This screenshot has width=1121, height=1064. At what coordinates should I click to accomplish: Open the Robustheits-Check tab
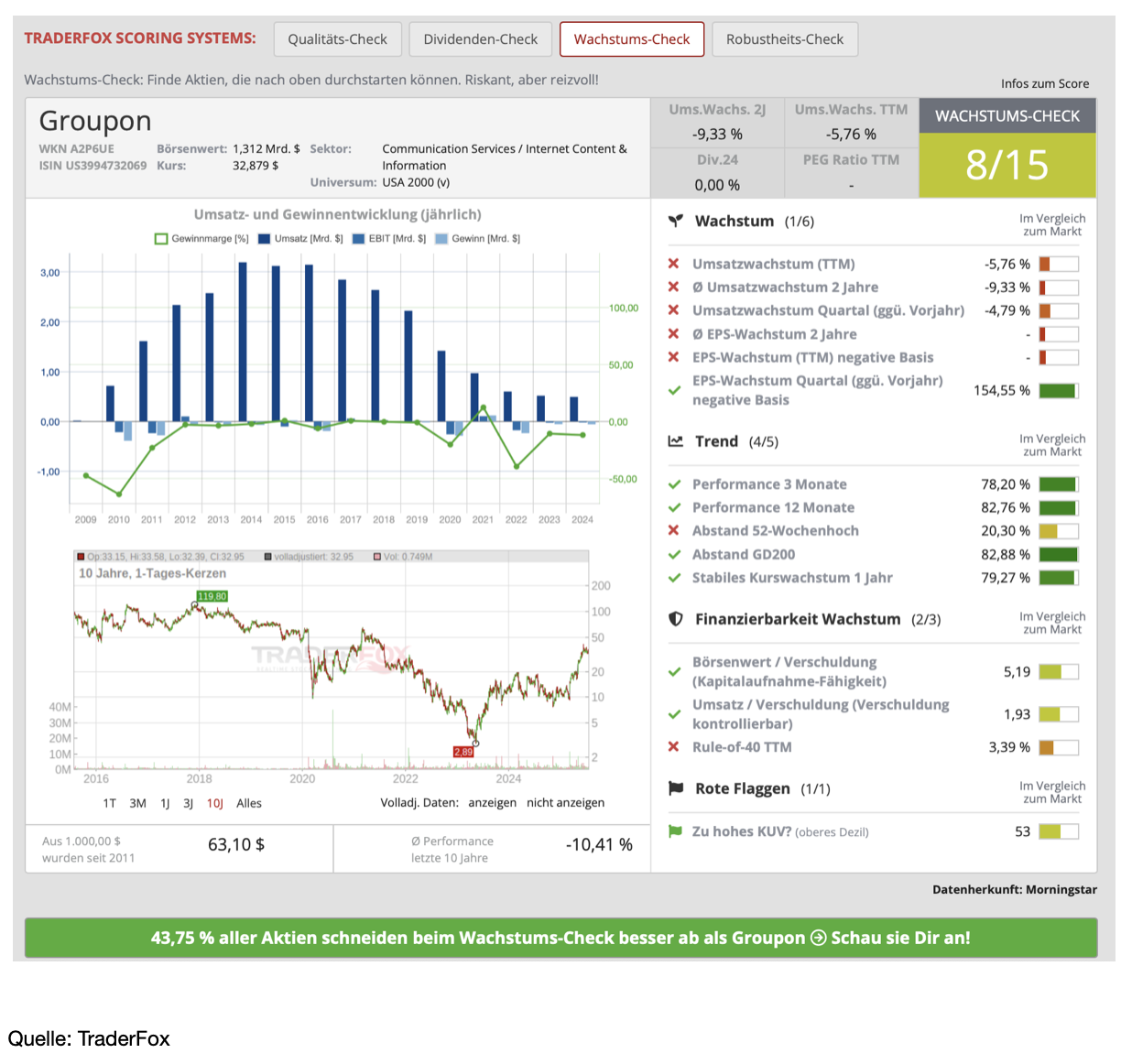coord(785,39)
